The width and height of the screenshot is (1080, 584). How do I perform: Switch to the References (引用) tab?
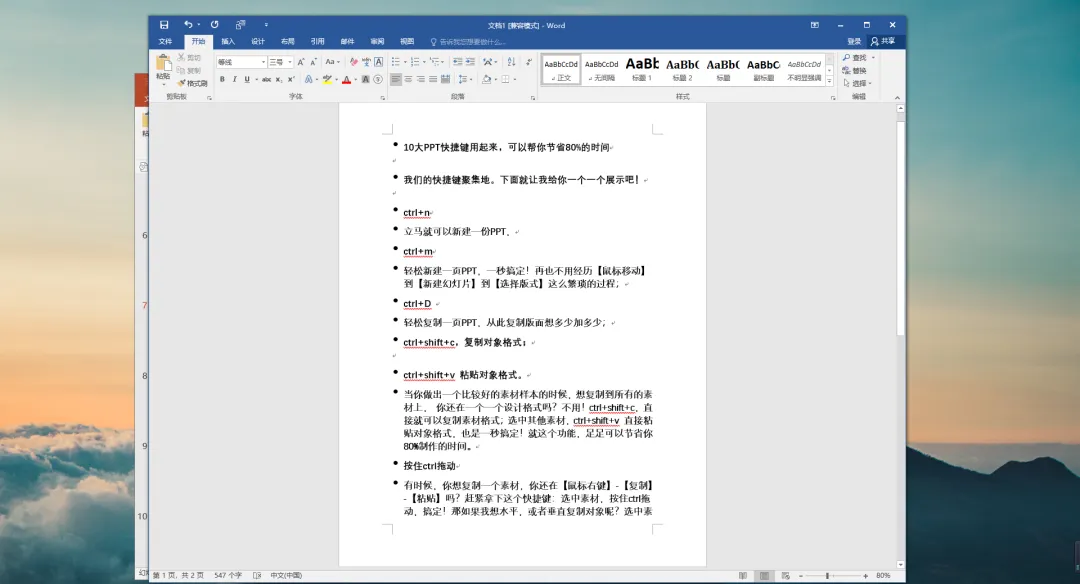coord(318,42)
